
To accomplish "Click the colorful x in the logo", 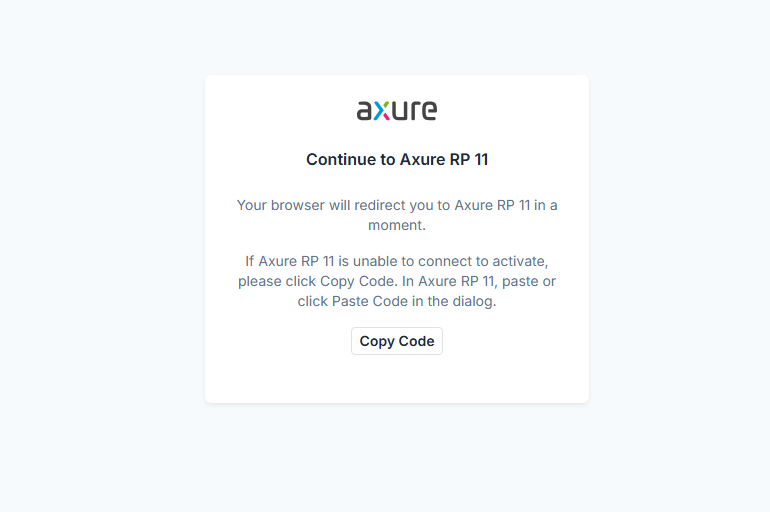I will tap(381, 111).
